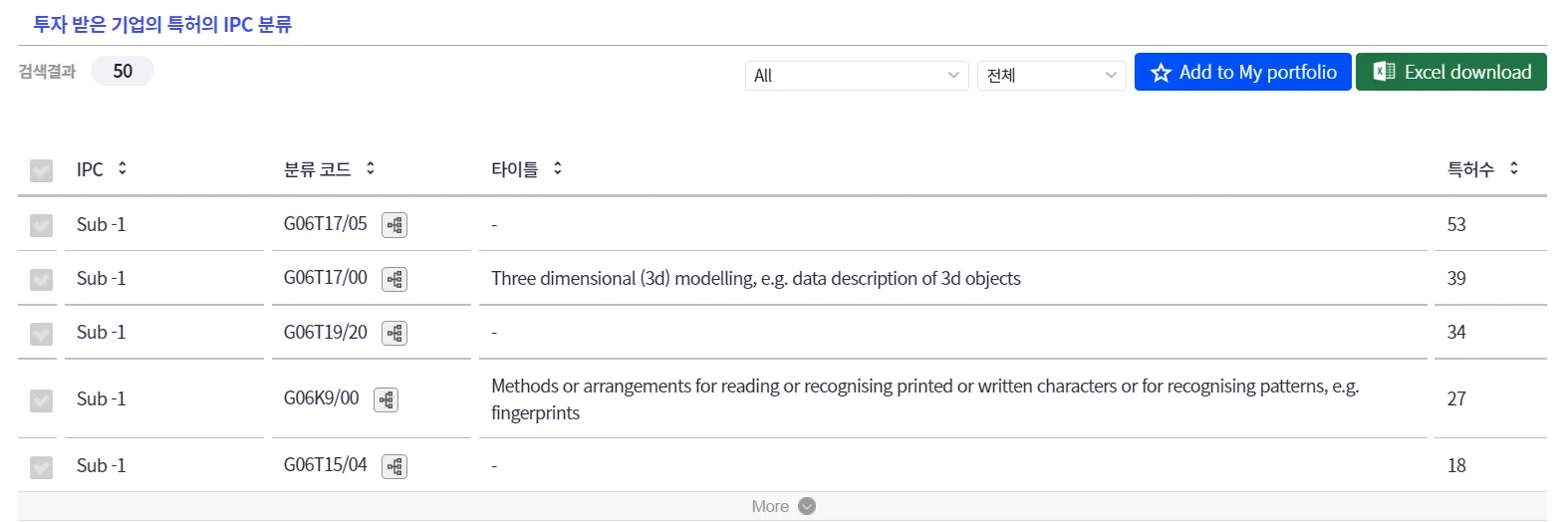Click the search result count badge 50
The image size is (1568, 522).
point(123,71)
